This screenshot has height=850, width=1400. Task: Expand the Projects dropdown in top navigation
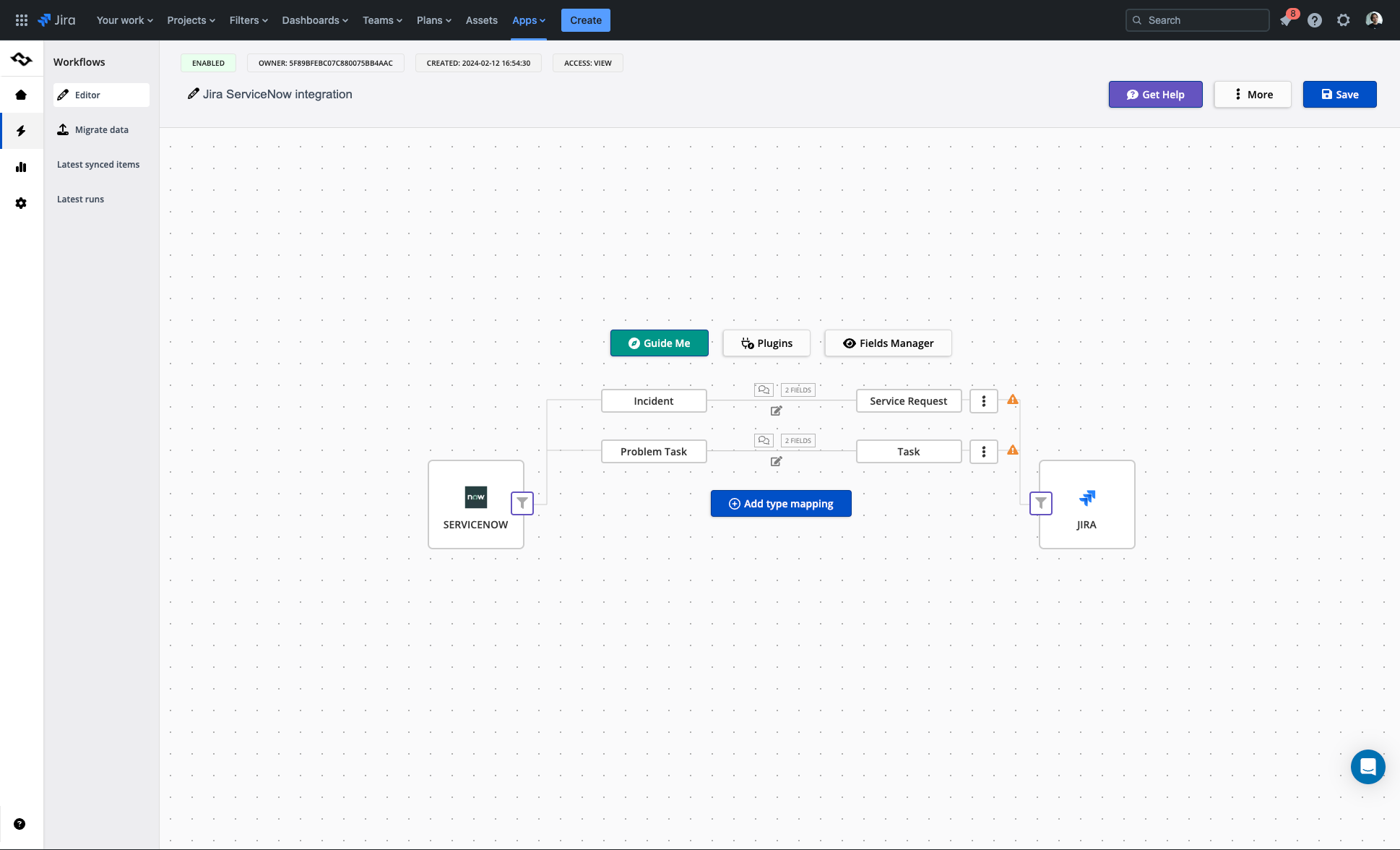click(190, 20)
